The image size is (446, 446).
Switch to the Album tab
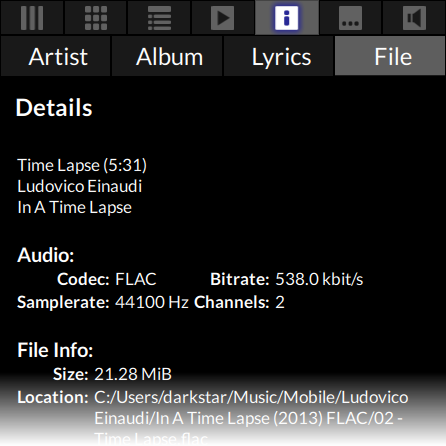[x=167, y=56]
